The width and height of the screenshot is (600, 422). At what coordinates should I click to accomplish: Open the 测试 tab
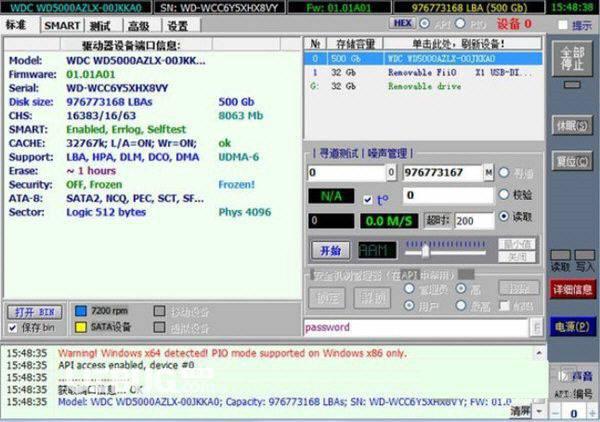click(101, 26)
